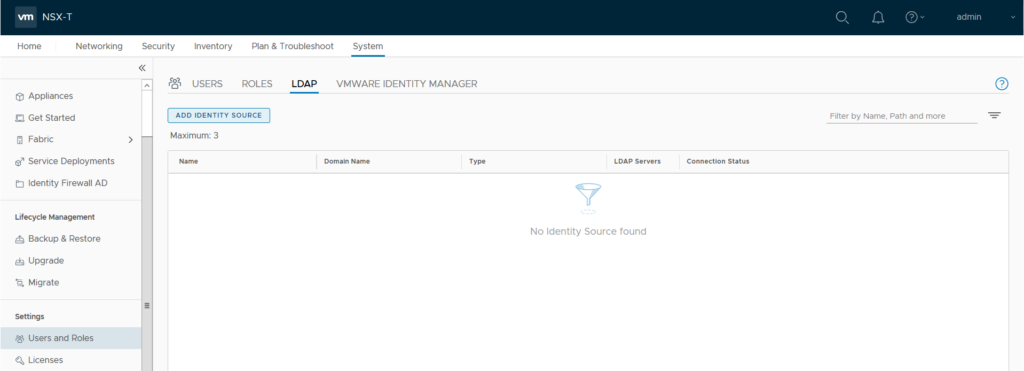Click the LDAP Servers column header
The image size is (1024, 371).
[x=637, y=161]
